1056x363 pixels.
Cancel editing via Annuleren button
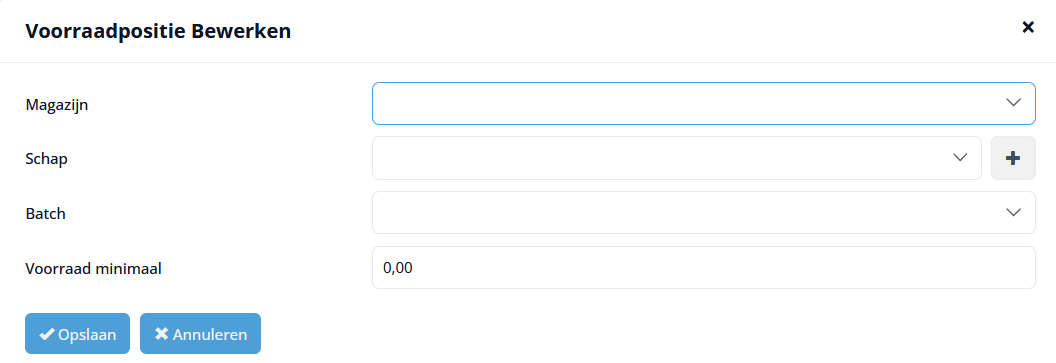(x=200, y=333)
